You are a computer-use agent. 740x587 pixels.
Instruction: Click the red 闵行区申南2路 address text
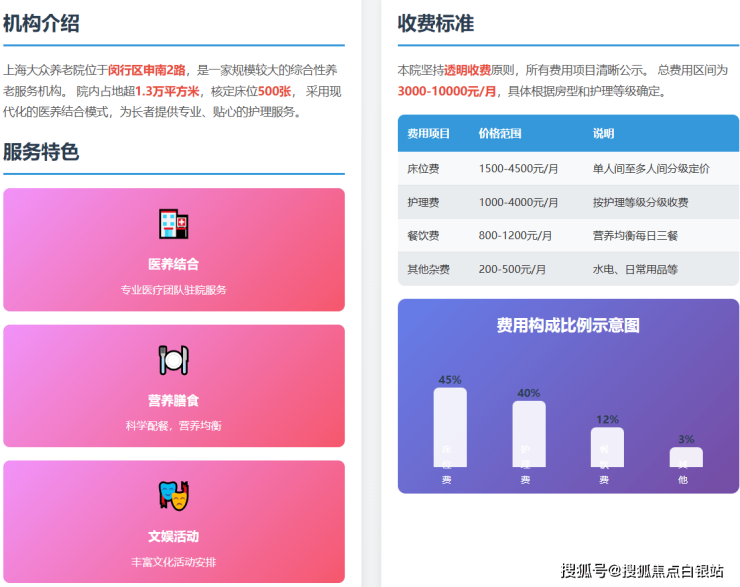pyautogui.click(x=146, y=70)
